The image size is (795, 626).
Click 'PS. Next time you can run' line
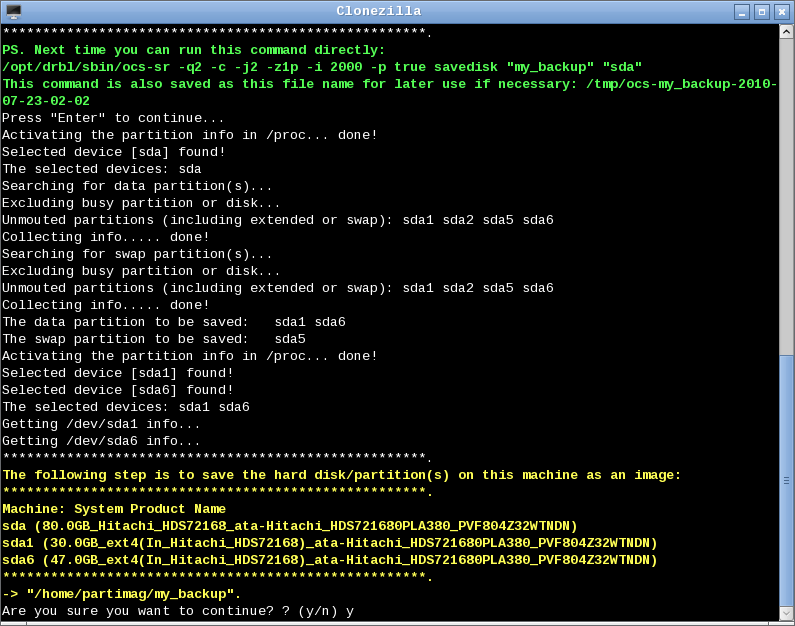(x=194, y=50)
